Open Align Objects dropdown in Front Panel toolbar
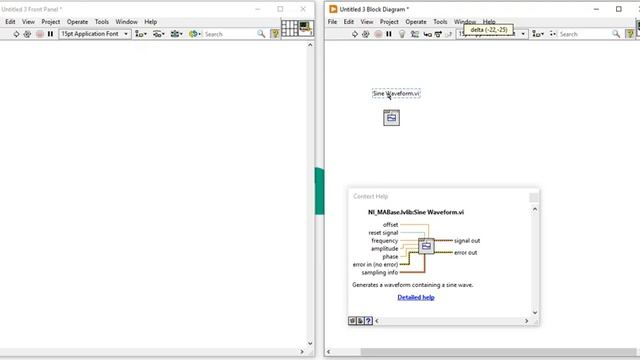The height and width of the screenshot is (360, 640). [141, 34]
